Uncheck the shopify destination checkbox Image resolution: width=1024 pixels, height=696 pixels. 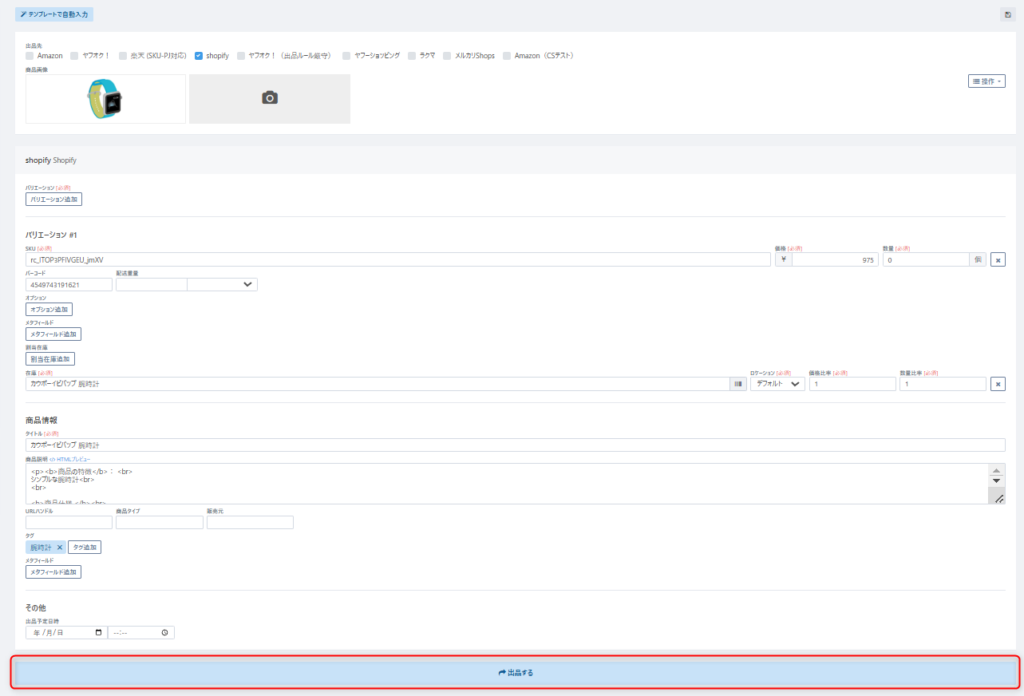199,56
